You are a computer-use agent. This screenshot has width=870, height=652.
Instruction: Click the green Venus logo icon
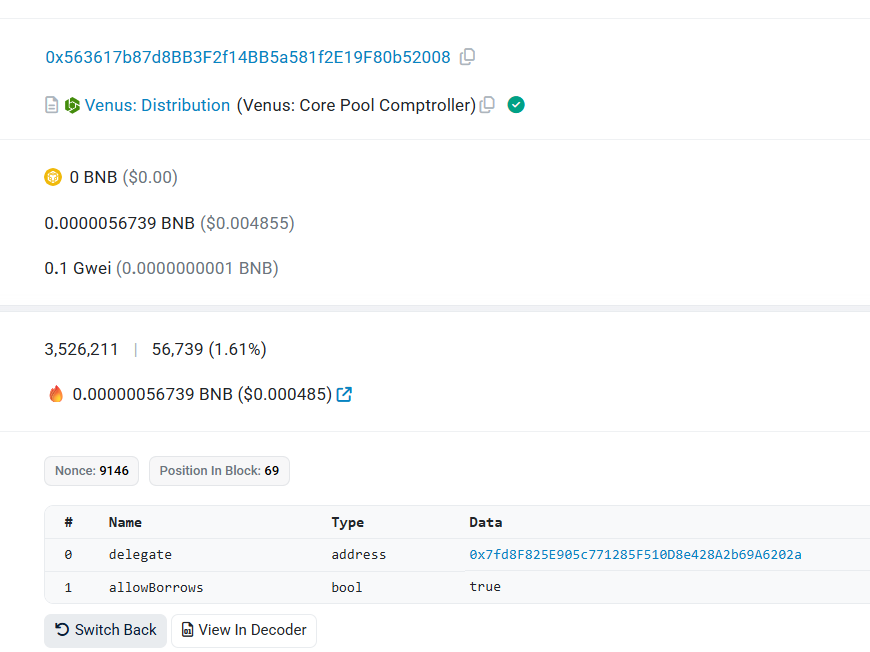[x=72, y=105]
